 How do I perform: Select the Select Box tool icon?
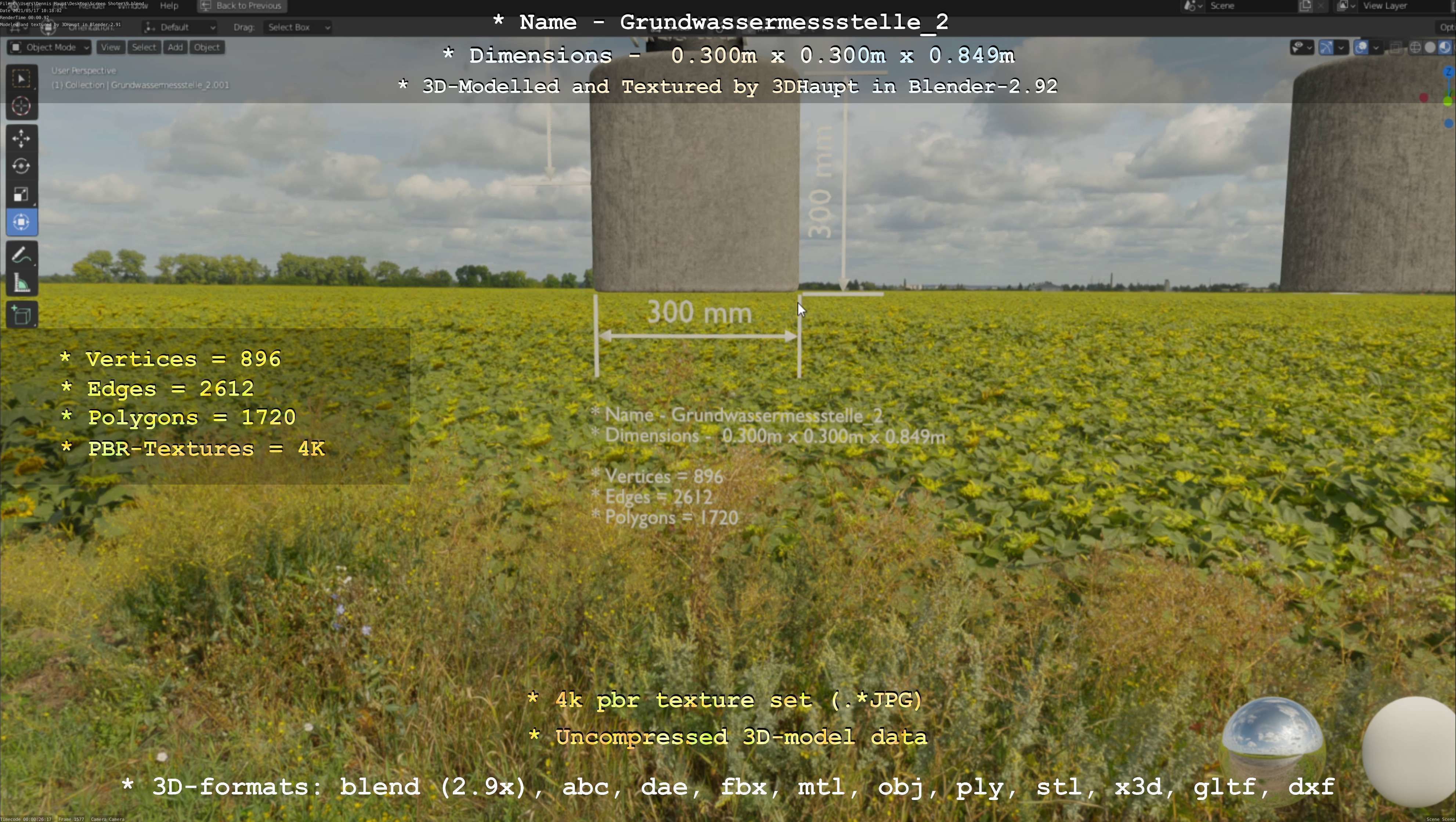[x=21, y=79]
